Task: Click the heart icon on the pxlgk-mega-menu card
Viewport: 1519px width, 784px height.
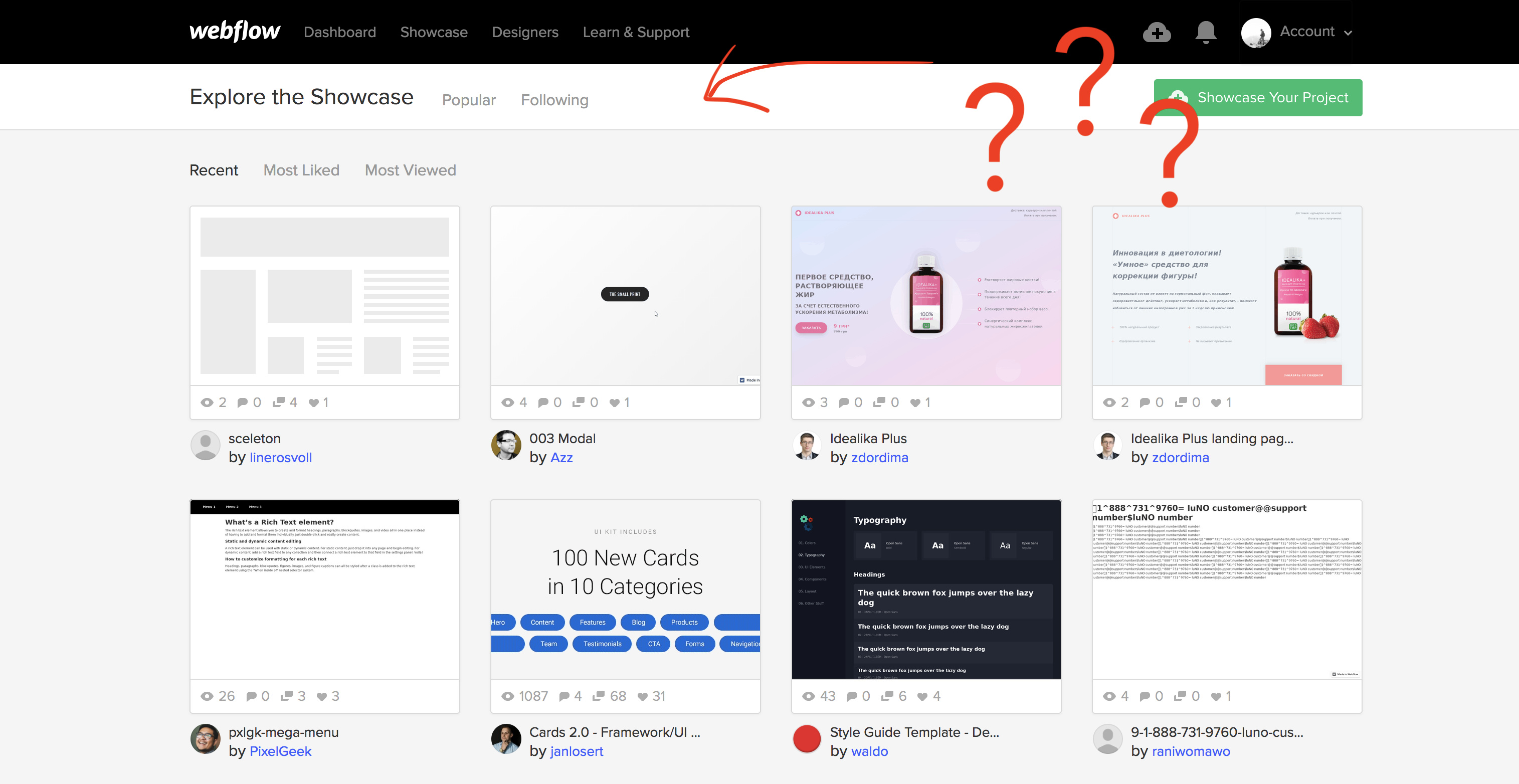Action: [321, 696]
